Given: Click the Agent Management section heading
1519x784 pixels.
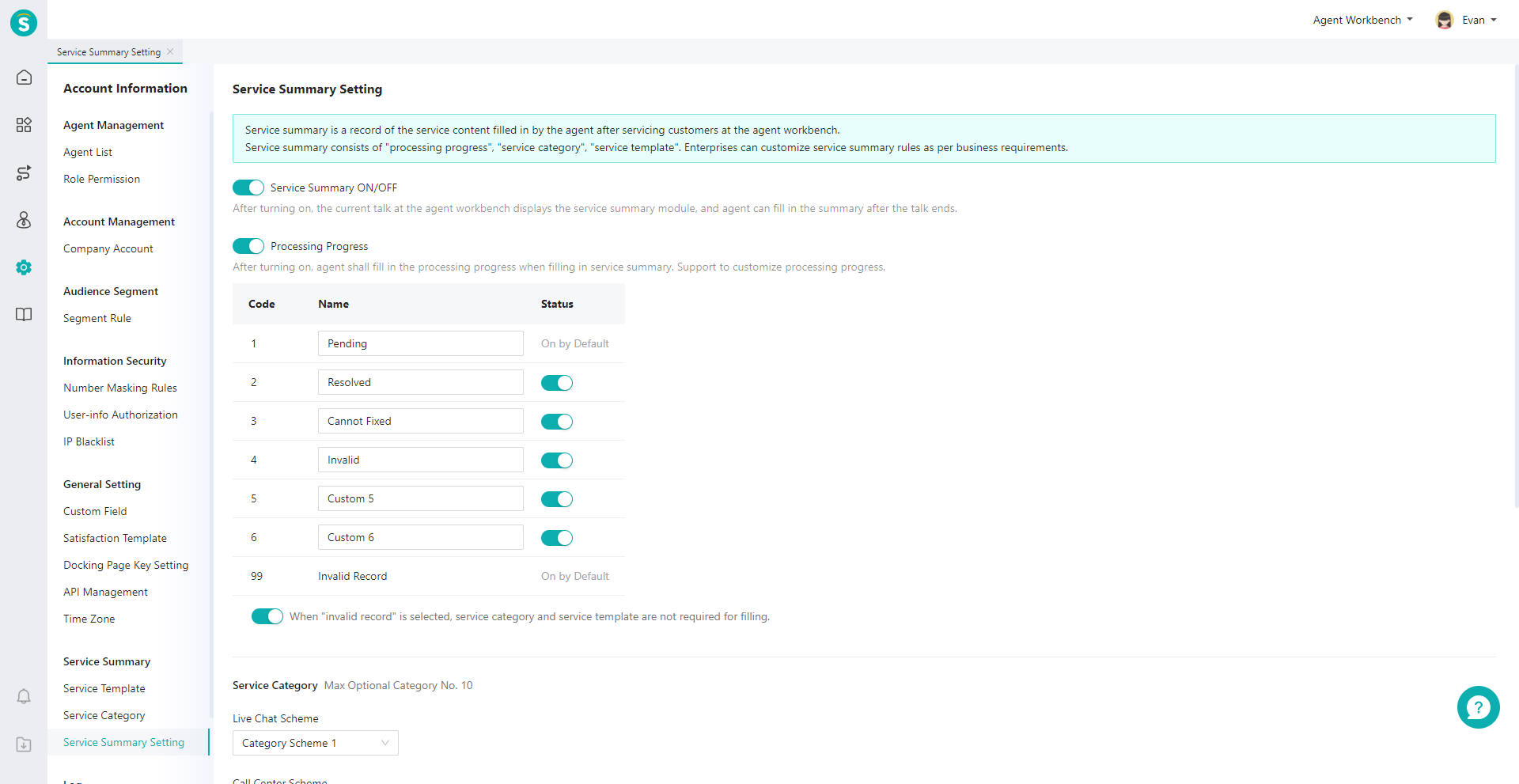Looking at the screenshot, I should [x=114, y=125].
